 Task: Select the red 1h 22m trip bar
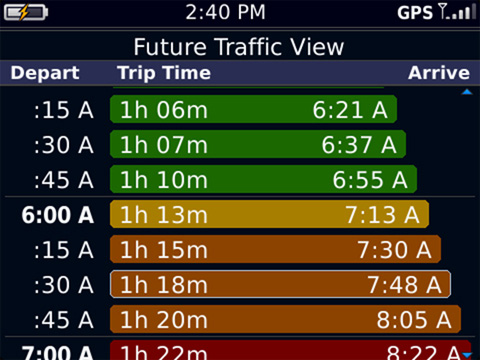pos(290,350)
